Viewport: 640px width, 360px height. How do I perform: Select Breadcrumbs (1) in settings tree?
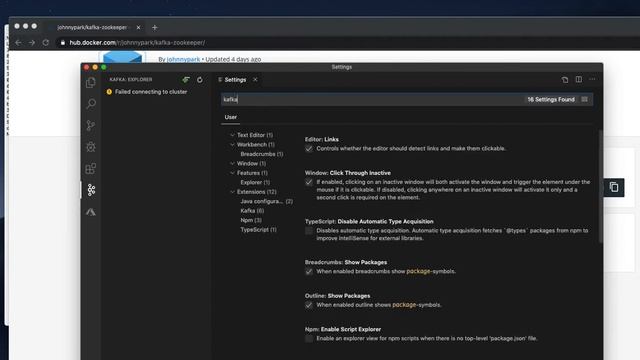point(262,154)
